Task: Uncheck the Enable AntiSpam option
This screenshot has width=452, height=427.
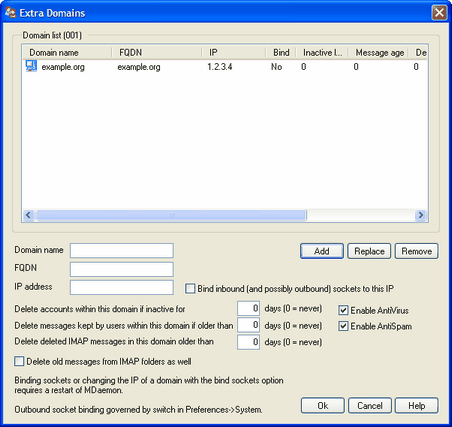Action: pyautogui.click(x=343, y=326)
